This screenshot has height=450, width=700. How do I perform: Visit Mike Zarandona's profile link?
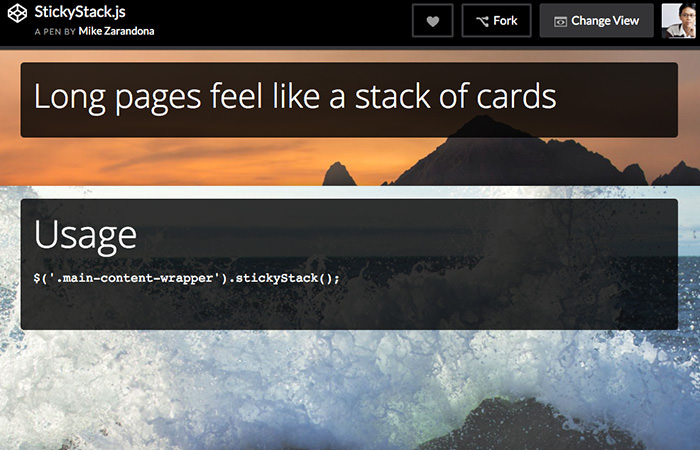click(117, 31)
